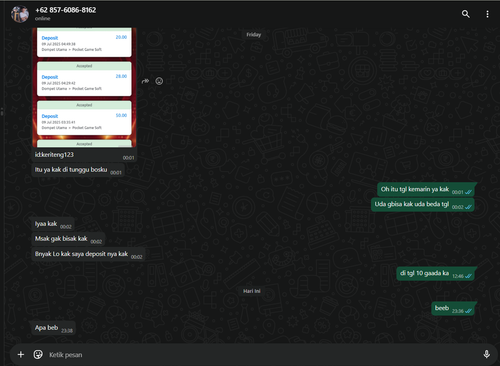The image size is (500, 366).
Task: Open search in this chat
Action: [466, 14]
